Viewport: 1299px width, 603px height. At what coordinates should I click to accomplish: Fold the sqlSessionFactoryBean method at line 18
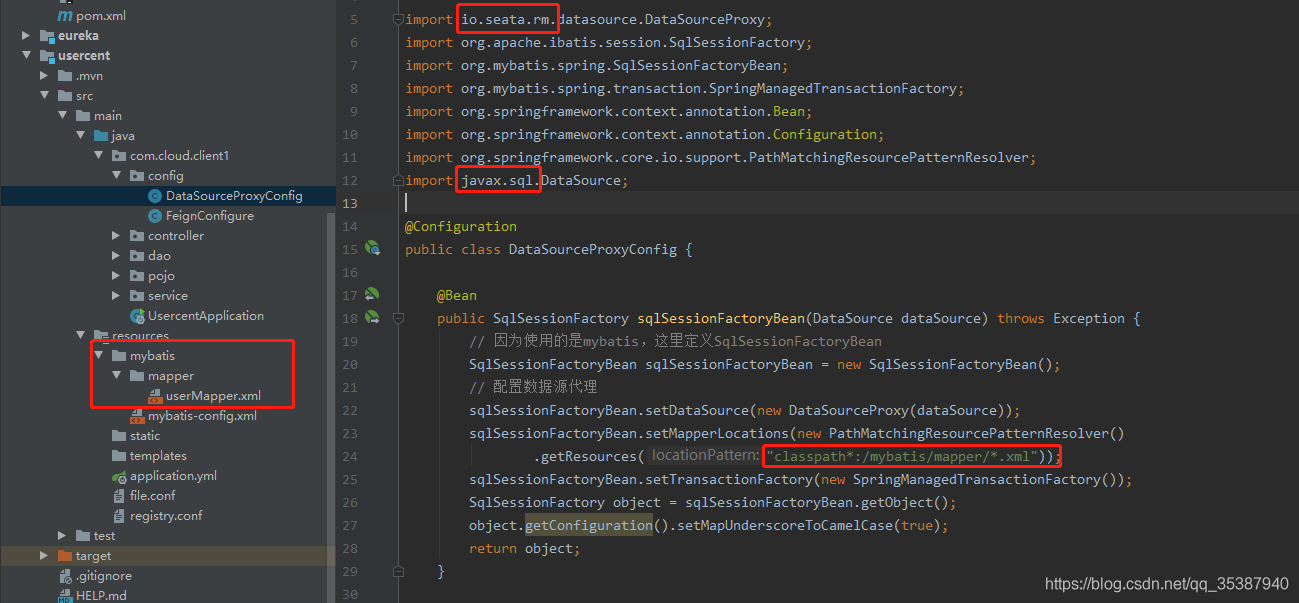click(398, 318)
